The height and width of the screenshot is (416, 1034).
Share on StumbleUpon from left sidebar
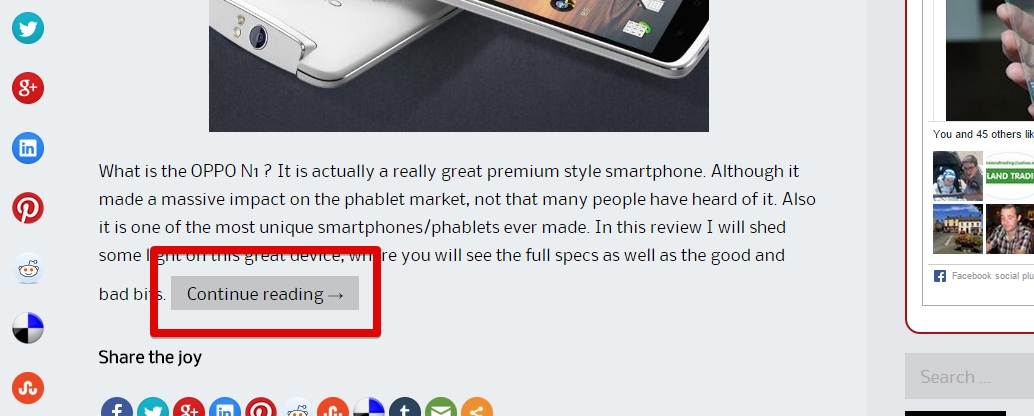coord(28,388)
